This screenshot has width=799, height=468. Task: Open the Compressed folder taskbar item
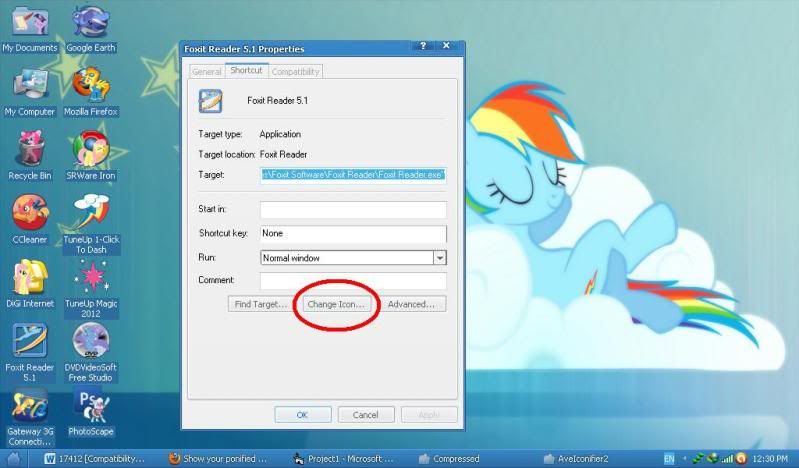(449, 459)
